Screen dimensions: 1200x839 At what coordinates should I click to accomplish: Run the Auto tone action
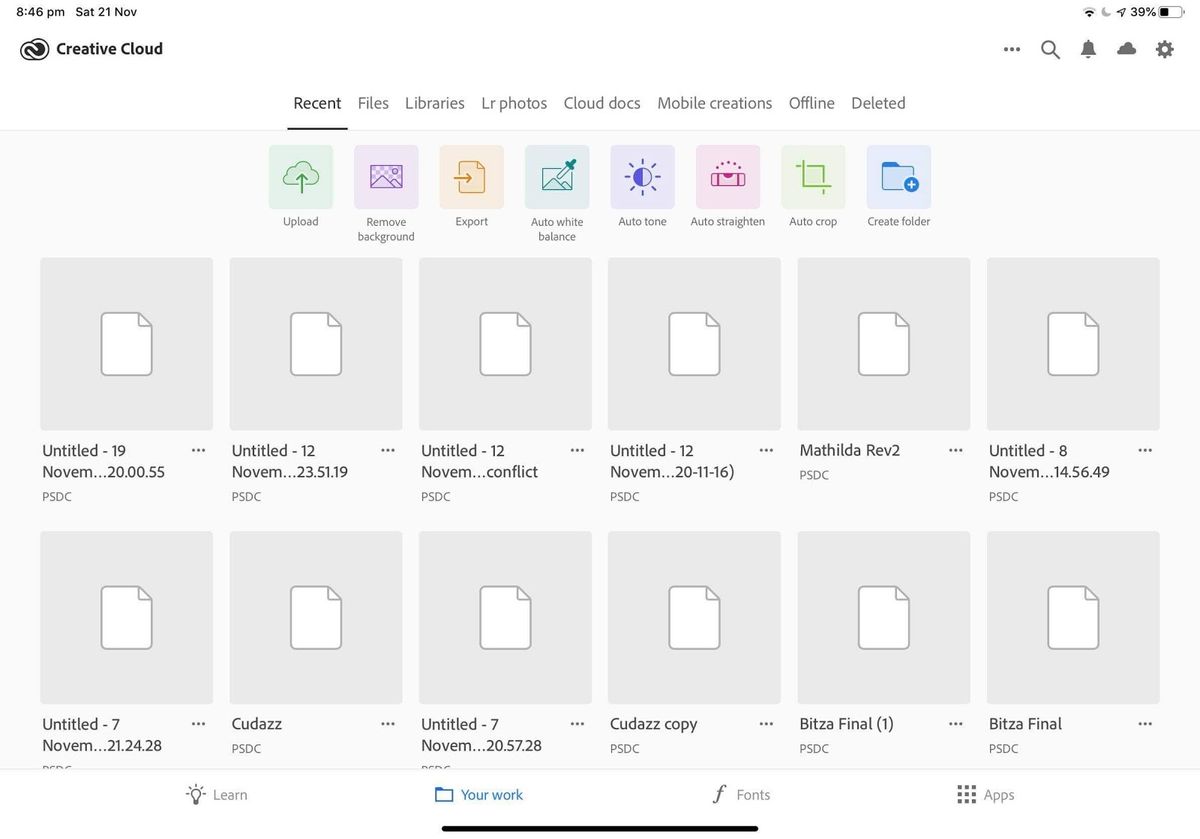tap(642, 177)
